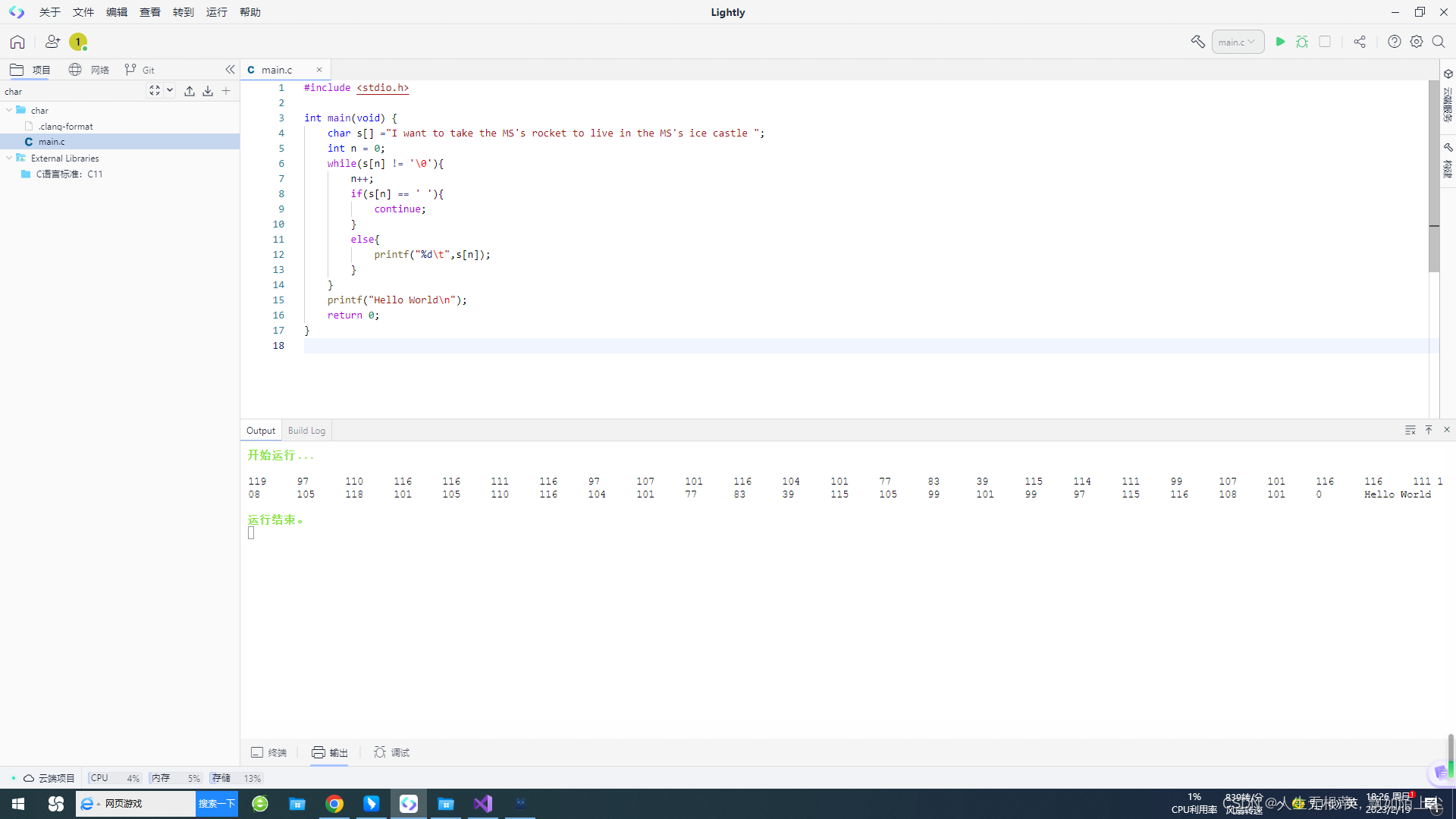Viewport: 1456px width, 819px height.
Task: Click the output wrap lines icon
Action: click(1410, 430)
